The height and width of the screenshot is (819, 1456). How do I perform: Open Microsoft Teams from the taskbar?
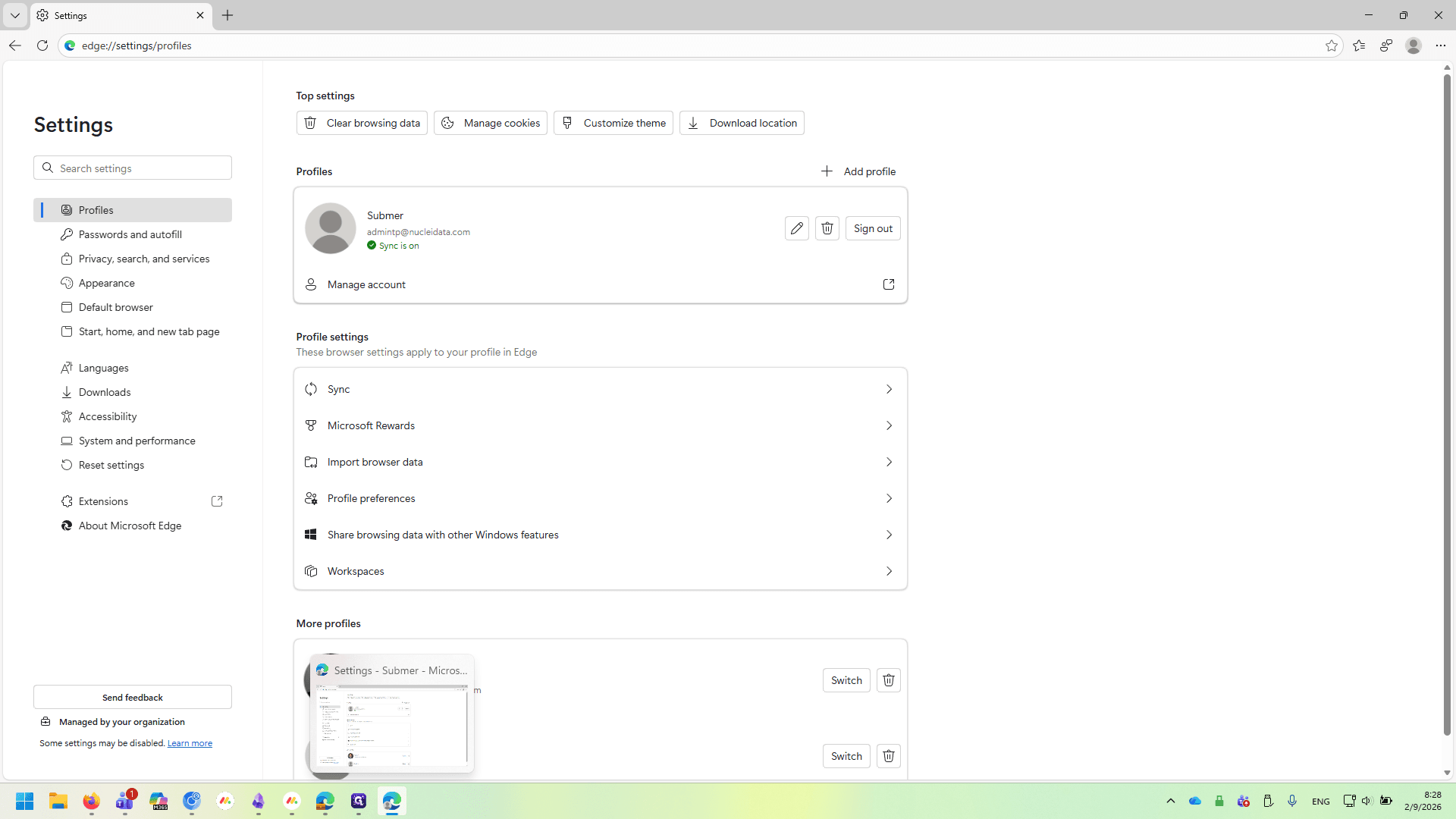coord(125,801)
